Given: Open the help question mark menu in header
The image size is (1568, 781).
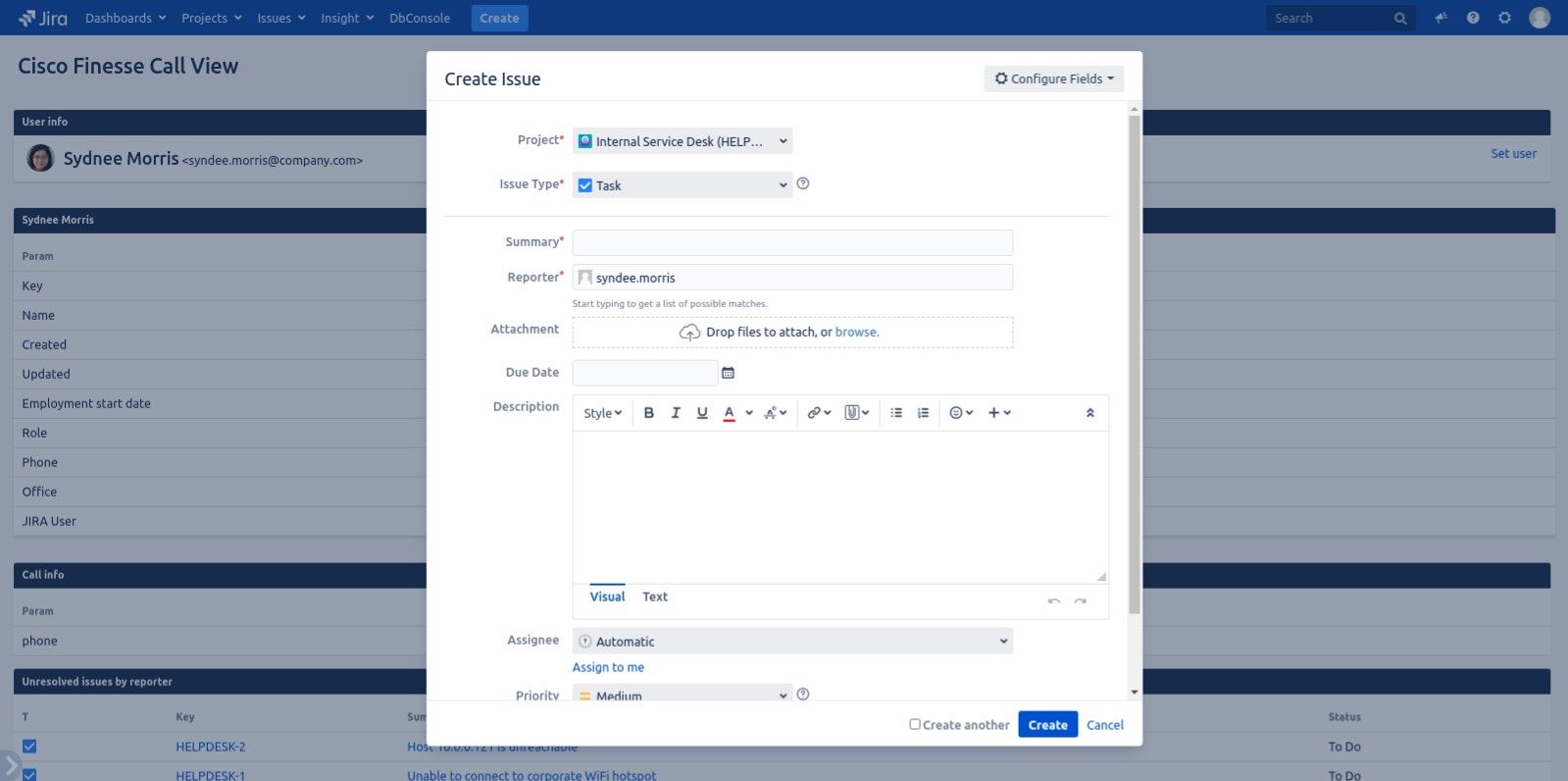Looking at the screenshot, I should [1473, 18].
